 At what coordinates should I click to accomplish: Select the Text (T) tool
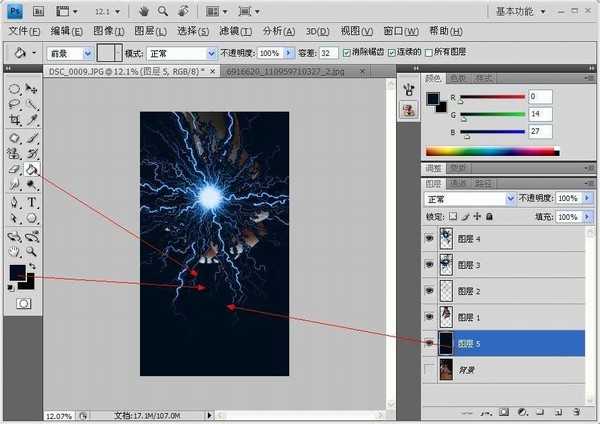pyautogui.click(x=32, y=202)
